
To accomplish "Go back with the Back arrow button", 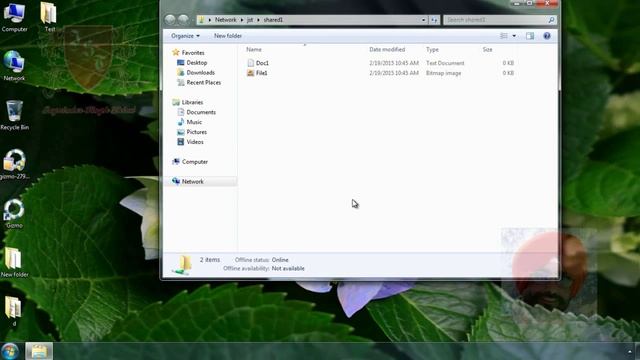I will point(170,20).
